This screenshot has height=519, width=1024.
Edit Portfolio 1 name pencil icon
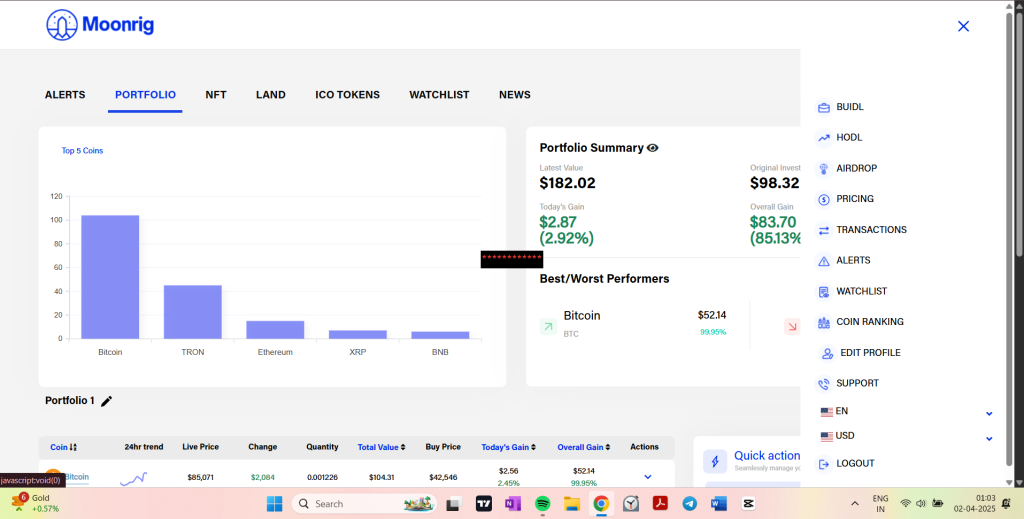click(106, 401)
